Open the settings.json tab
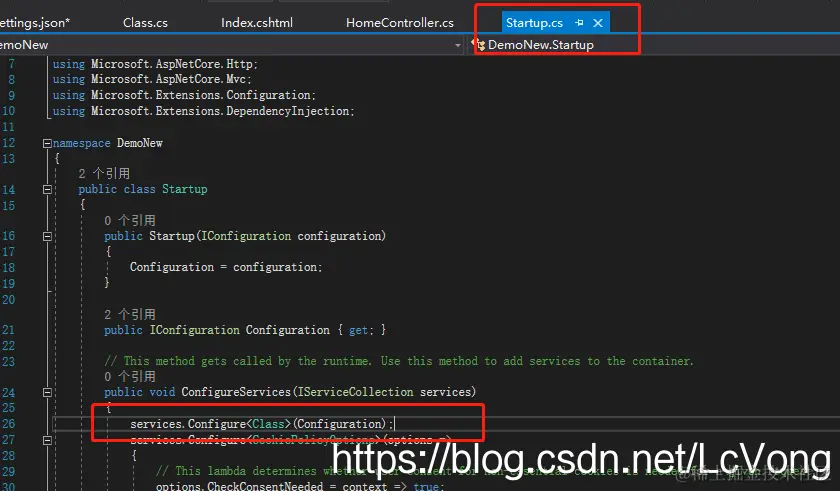840x491 pixels. coord(34,23)
